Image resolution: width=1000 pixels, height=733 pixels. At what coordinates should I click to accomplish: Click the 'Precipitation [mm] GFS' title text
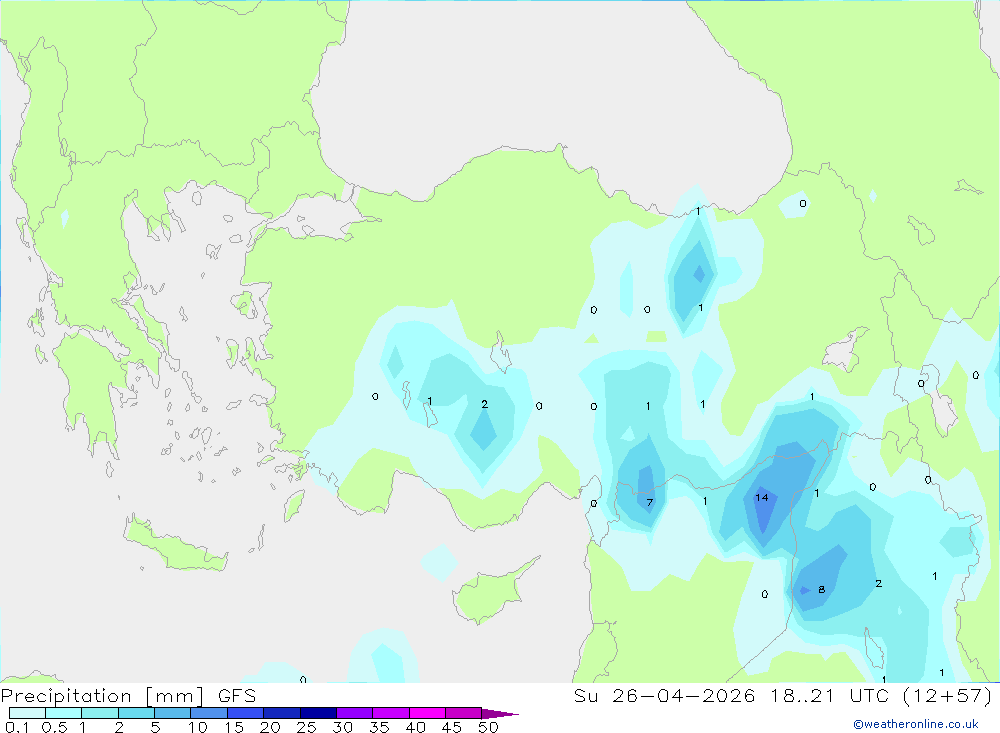point(128,696)
